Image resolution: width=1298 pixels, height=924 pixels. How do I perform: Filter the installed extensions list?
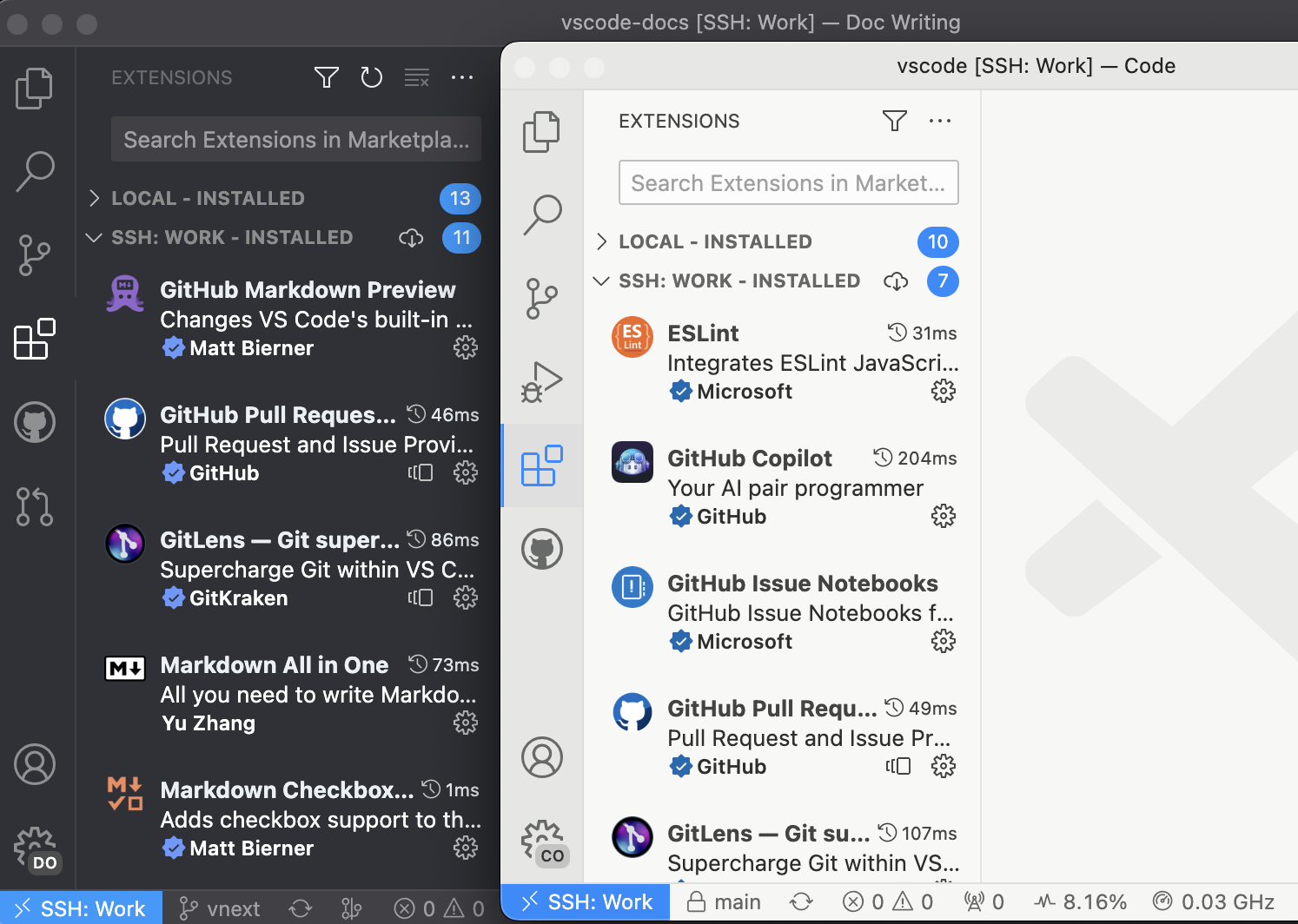(x=894, y=121)
